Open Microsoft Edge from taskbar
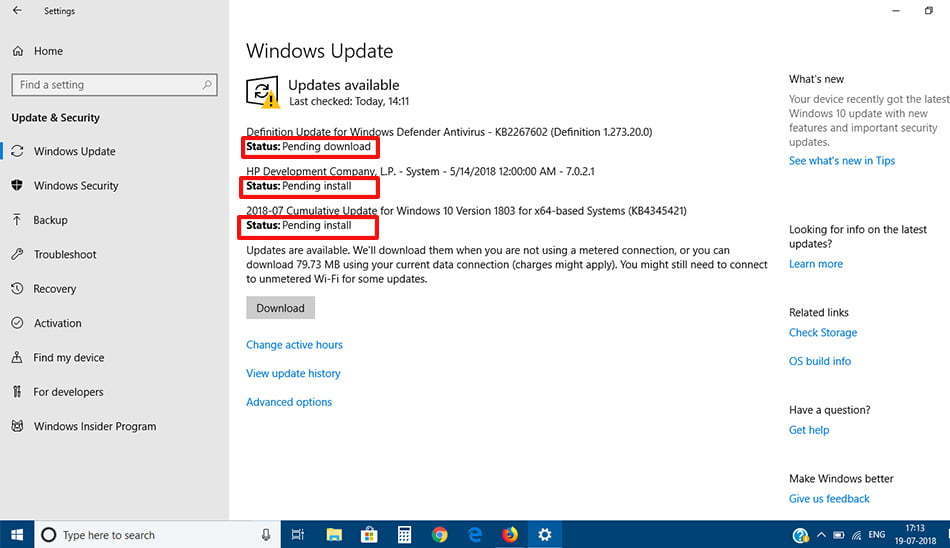This screenshot has height=548, width=950. point(475,535)
